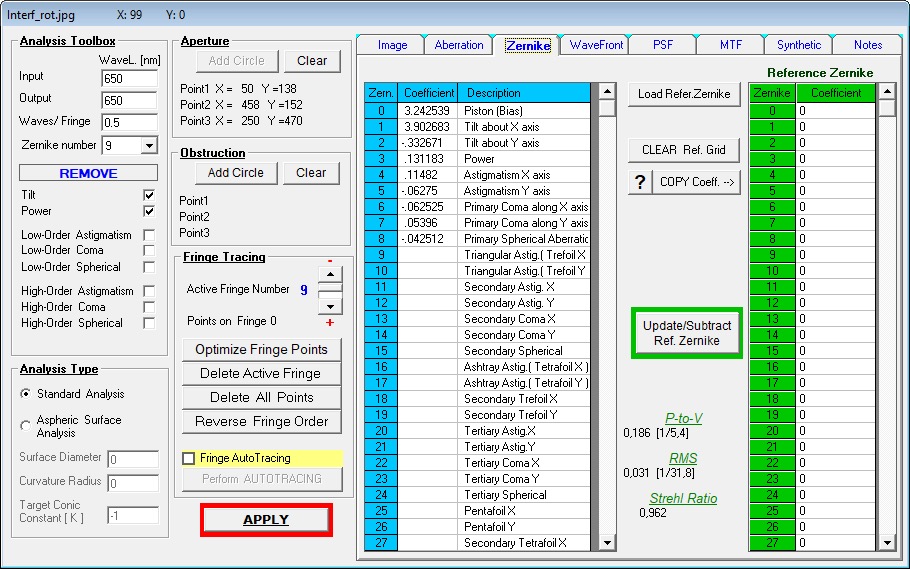
Task: Click the question mark help button
Action: point(640,182)
